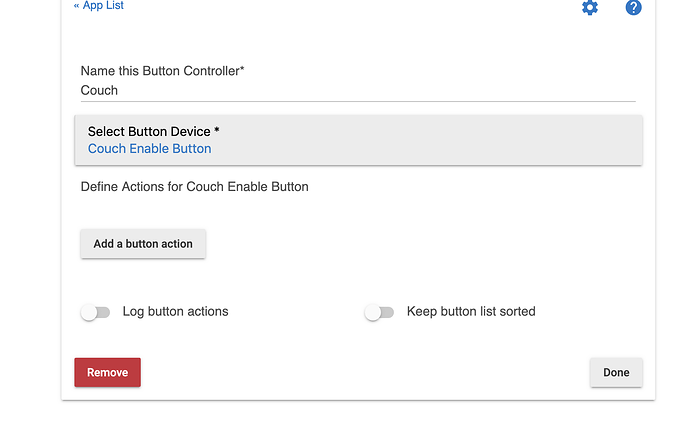Click Done to save the controller
Viewport: 690px width, 432px height.
tap(616, 372)
